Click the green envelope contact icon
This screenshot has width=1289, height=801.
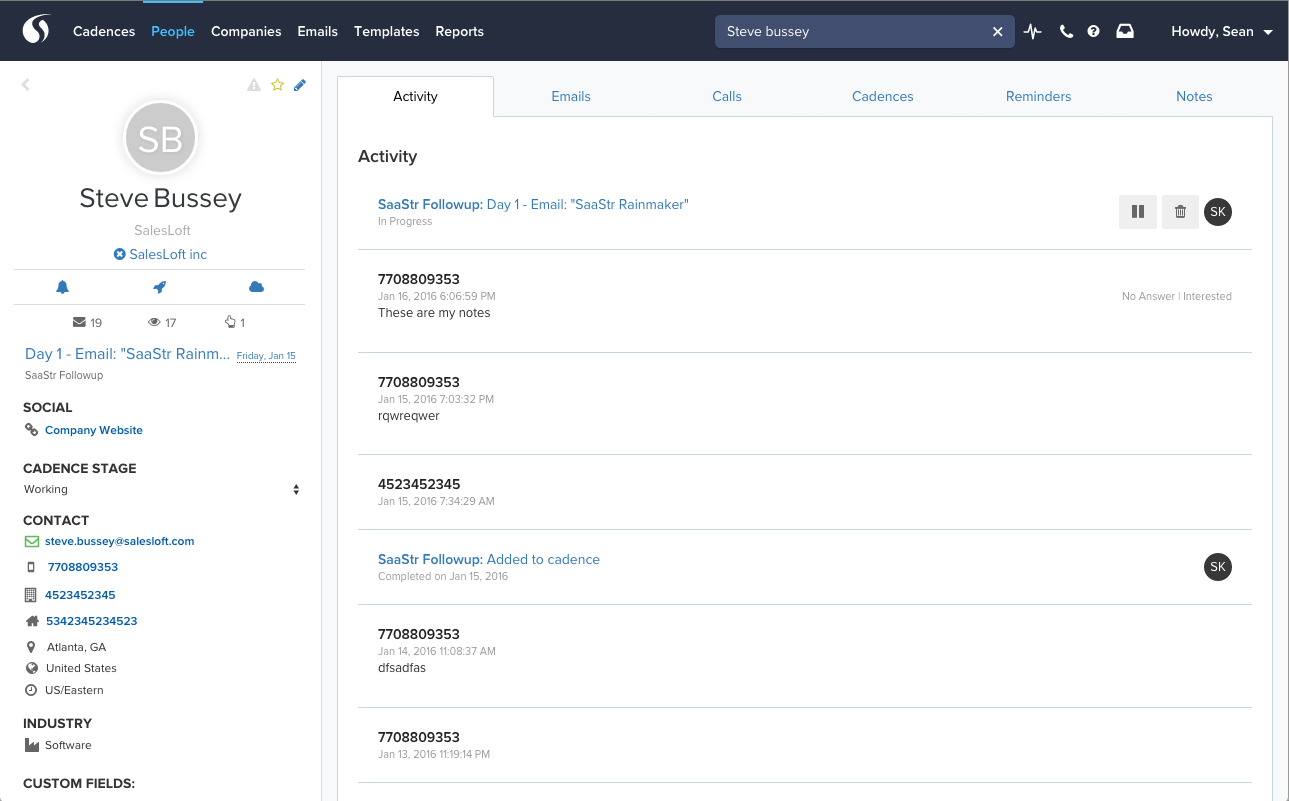31,541
